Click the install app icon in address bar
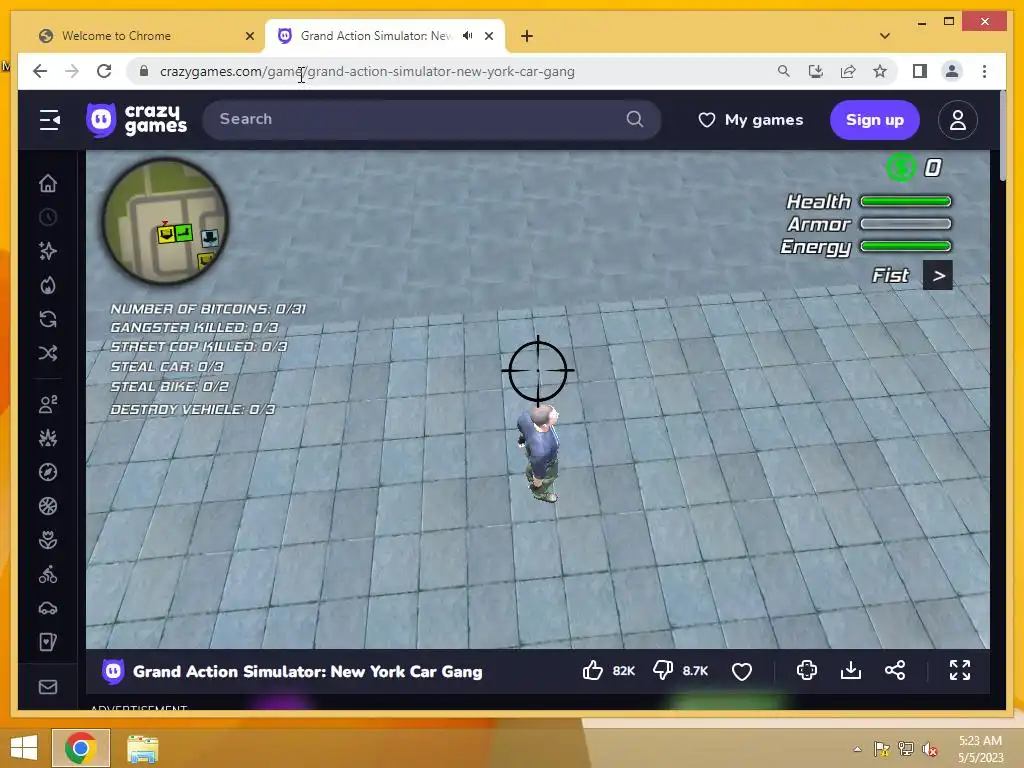1024x768 pixels. 816,71
